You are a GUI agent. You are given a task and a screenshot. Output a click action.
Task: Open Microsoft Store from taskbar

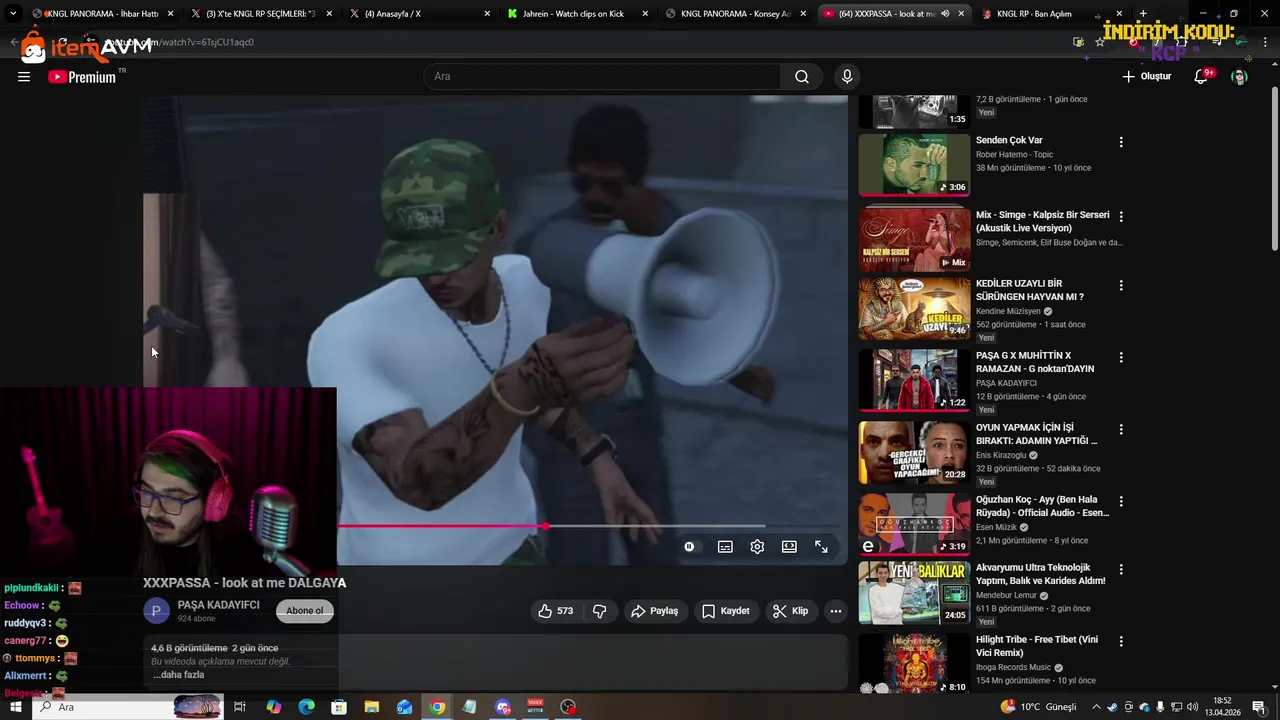[x=339, y=707]
